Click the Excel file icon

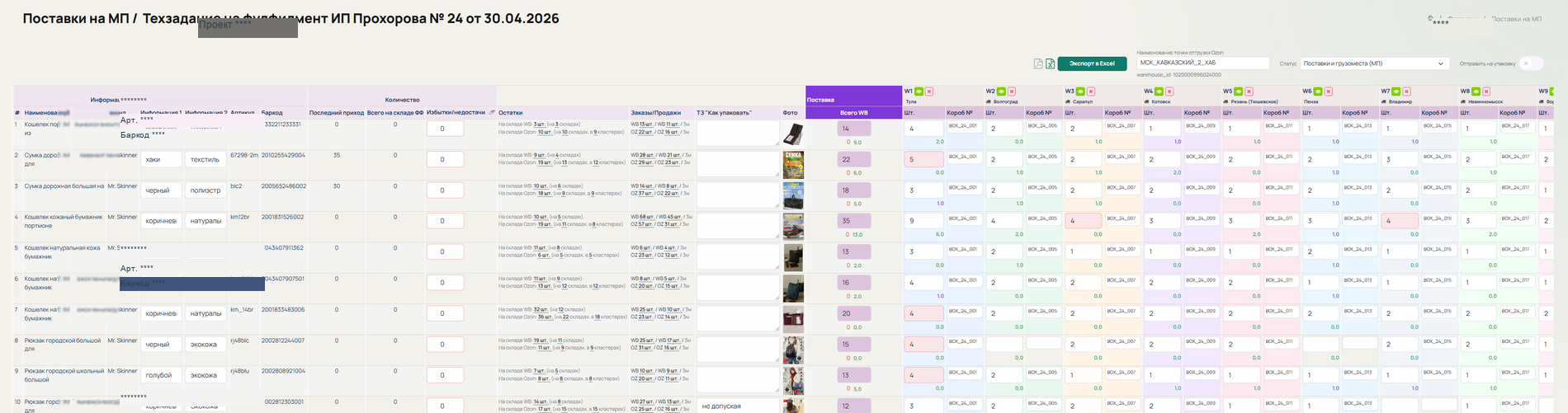(x=1050, y=63)
